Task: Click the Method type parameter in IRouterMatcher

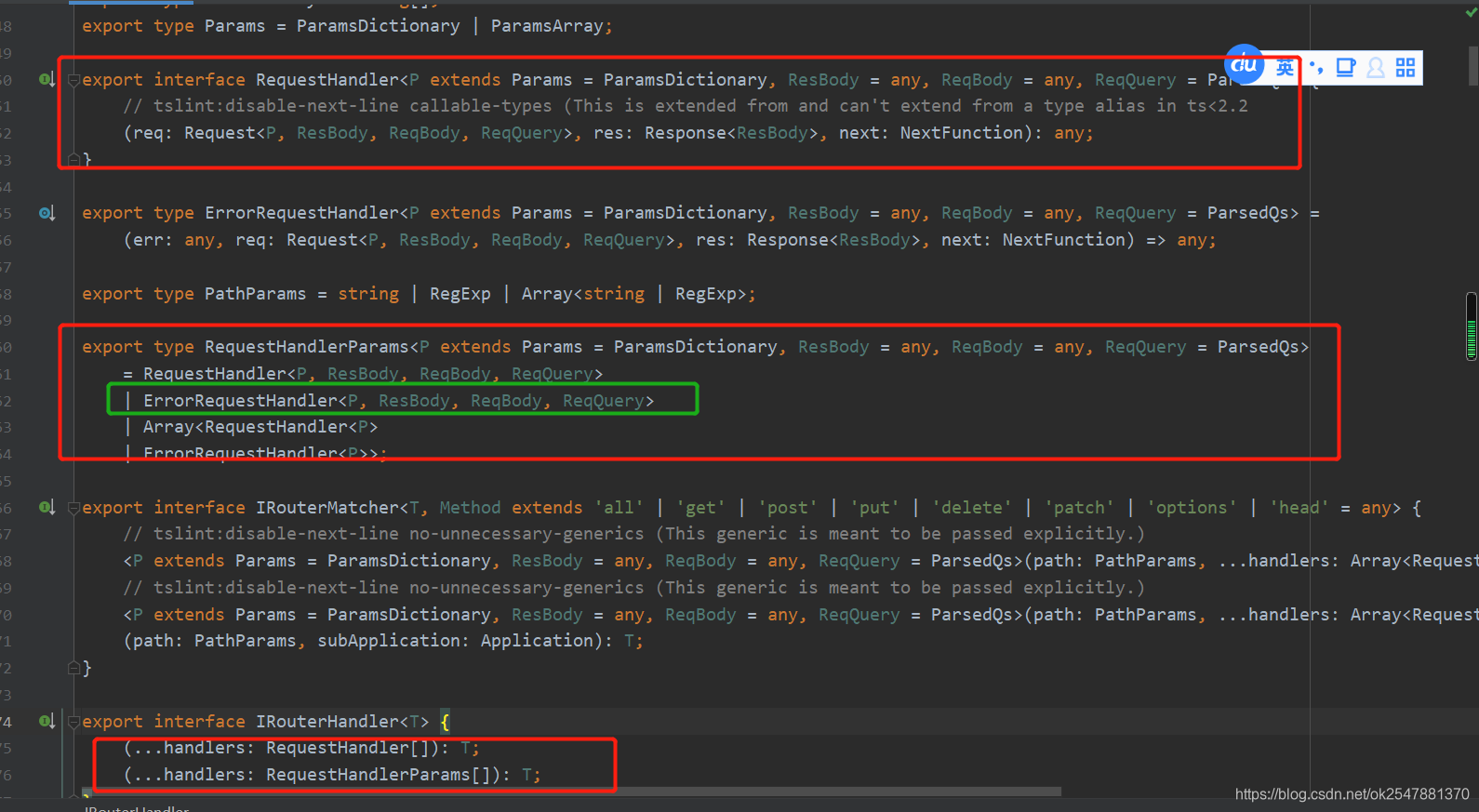Action: click(x=470, y=508)
